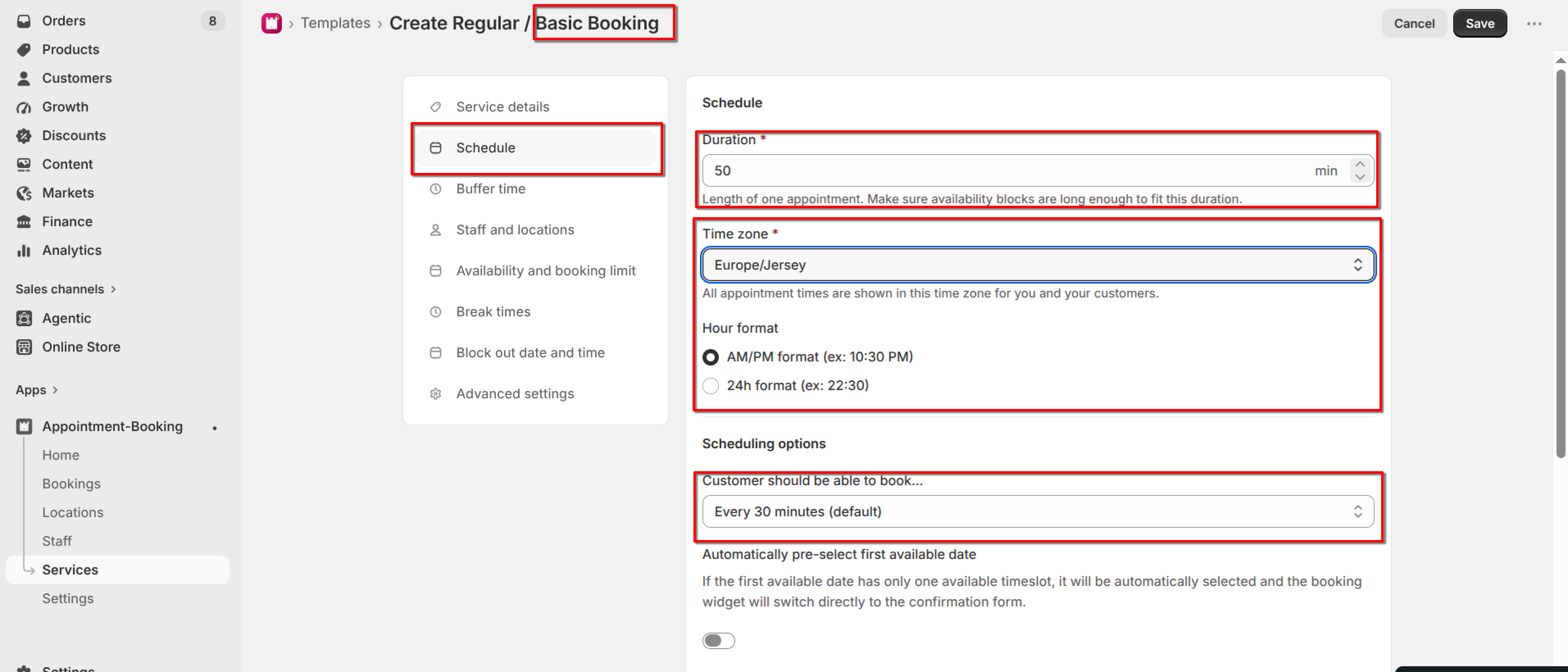Click the Cancel button
The height and width of the screenshot is (672, 1568).
[x=1413, y=23]
